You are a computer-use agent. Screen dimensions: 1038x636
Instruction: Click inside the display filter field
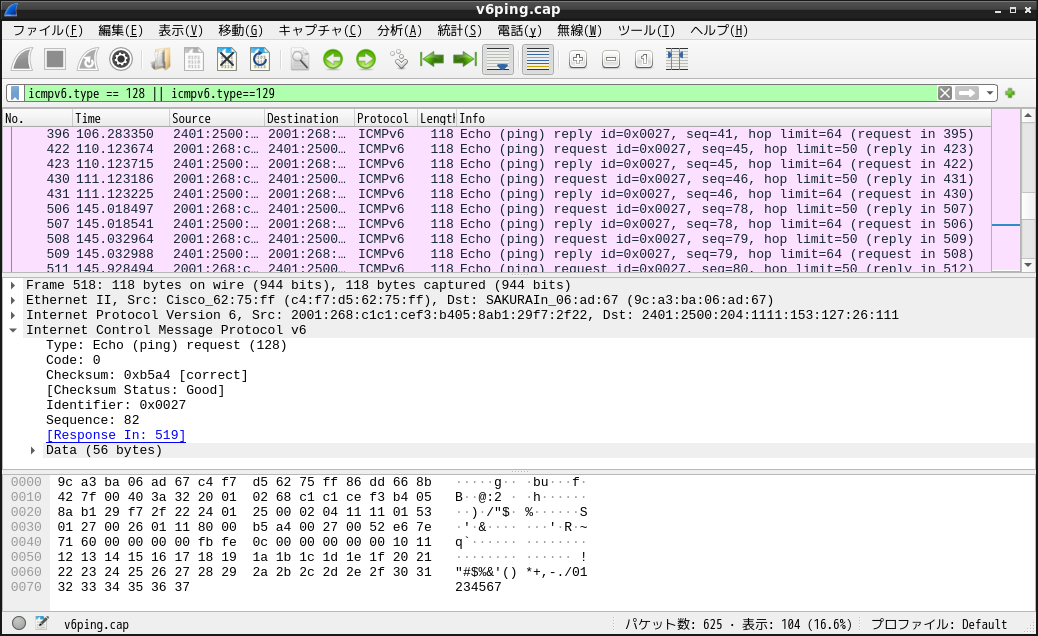point(480,93)
